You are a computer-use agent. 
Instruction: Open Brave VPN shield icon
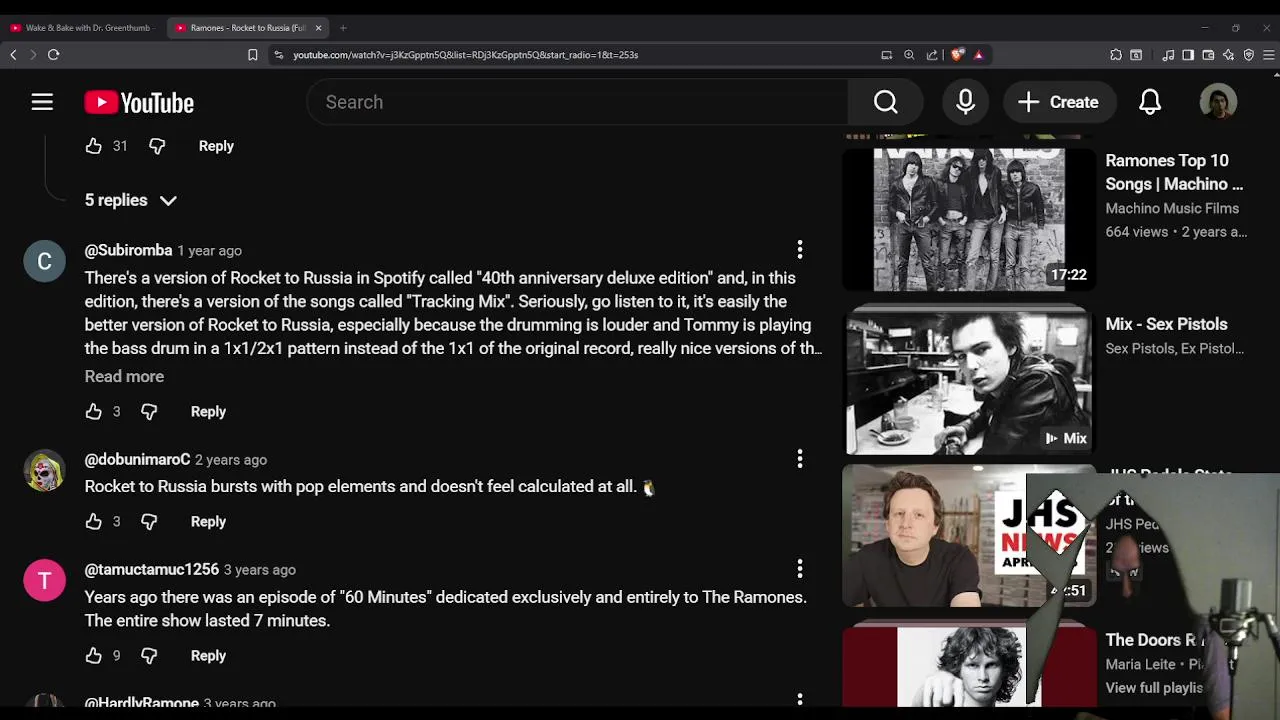point(1249,55)
